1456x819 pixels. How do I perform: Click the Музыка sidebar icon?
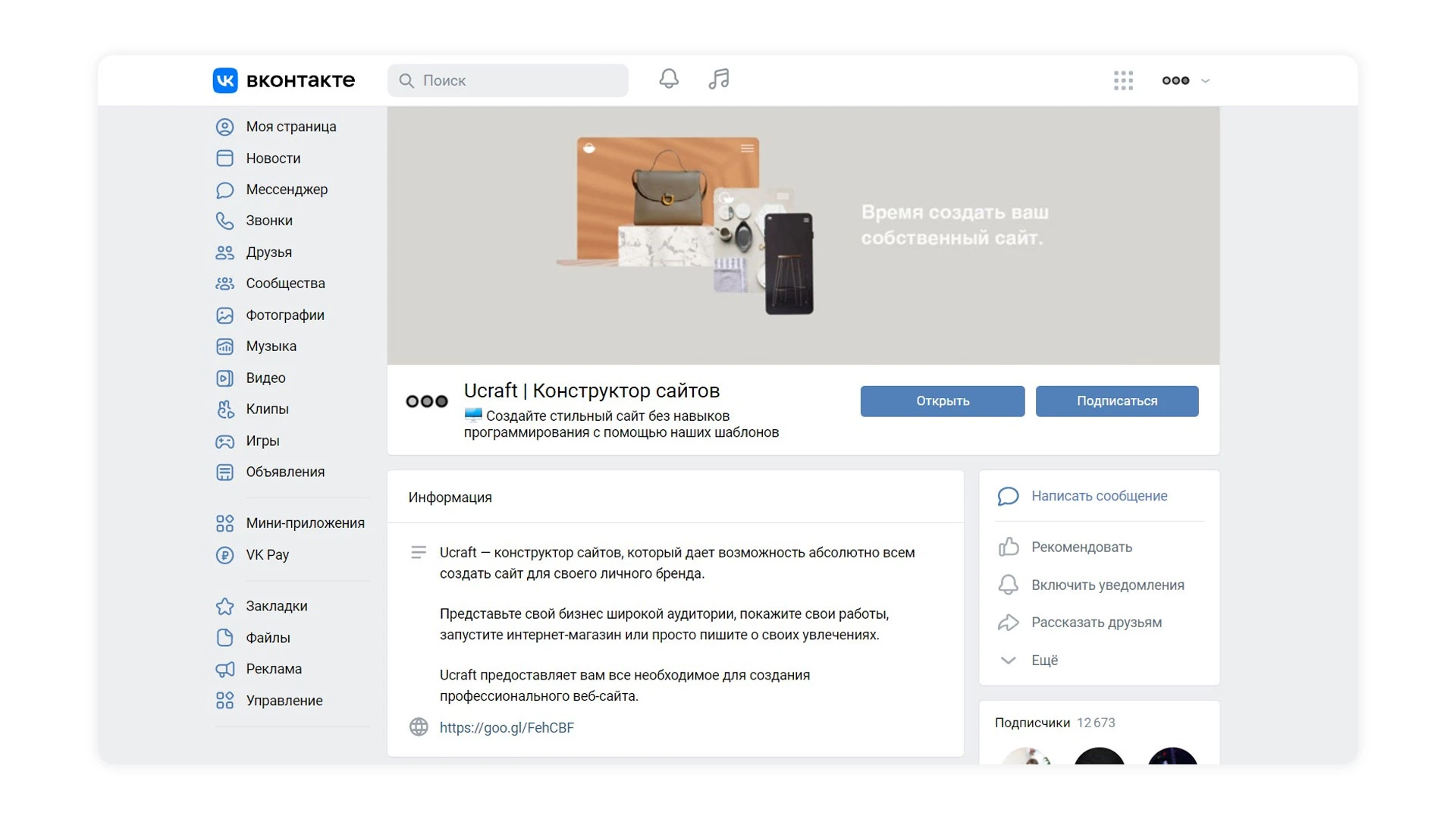pos(224,347)
